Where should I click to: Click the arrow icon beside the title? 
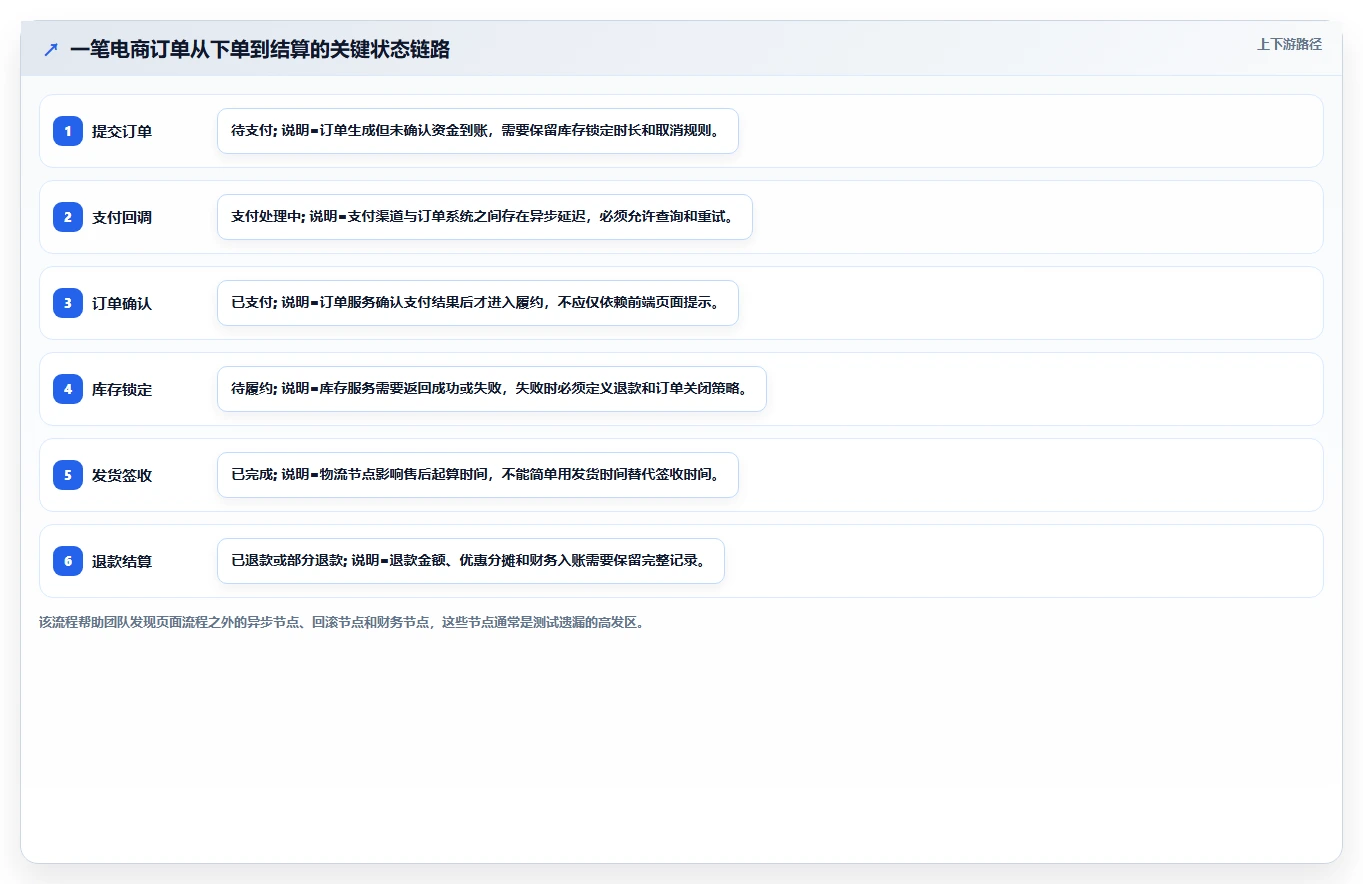[51, 49]
